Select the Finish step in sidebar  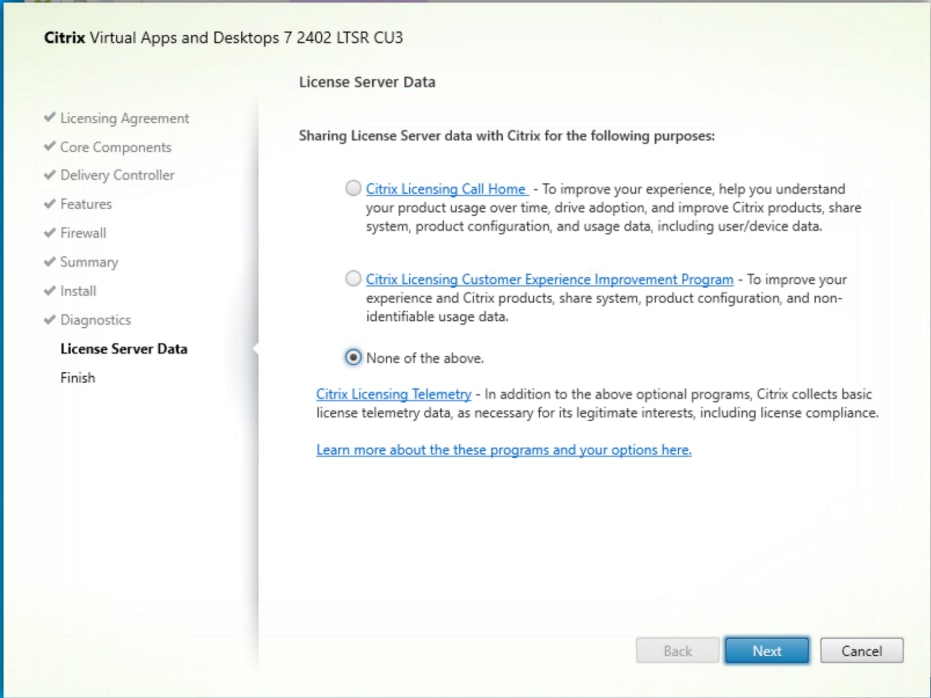point(77,378)
